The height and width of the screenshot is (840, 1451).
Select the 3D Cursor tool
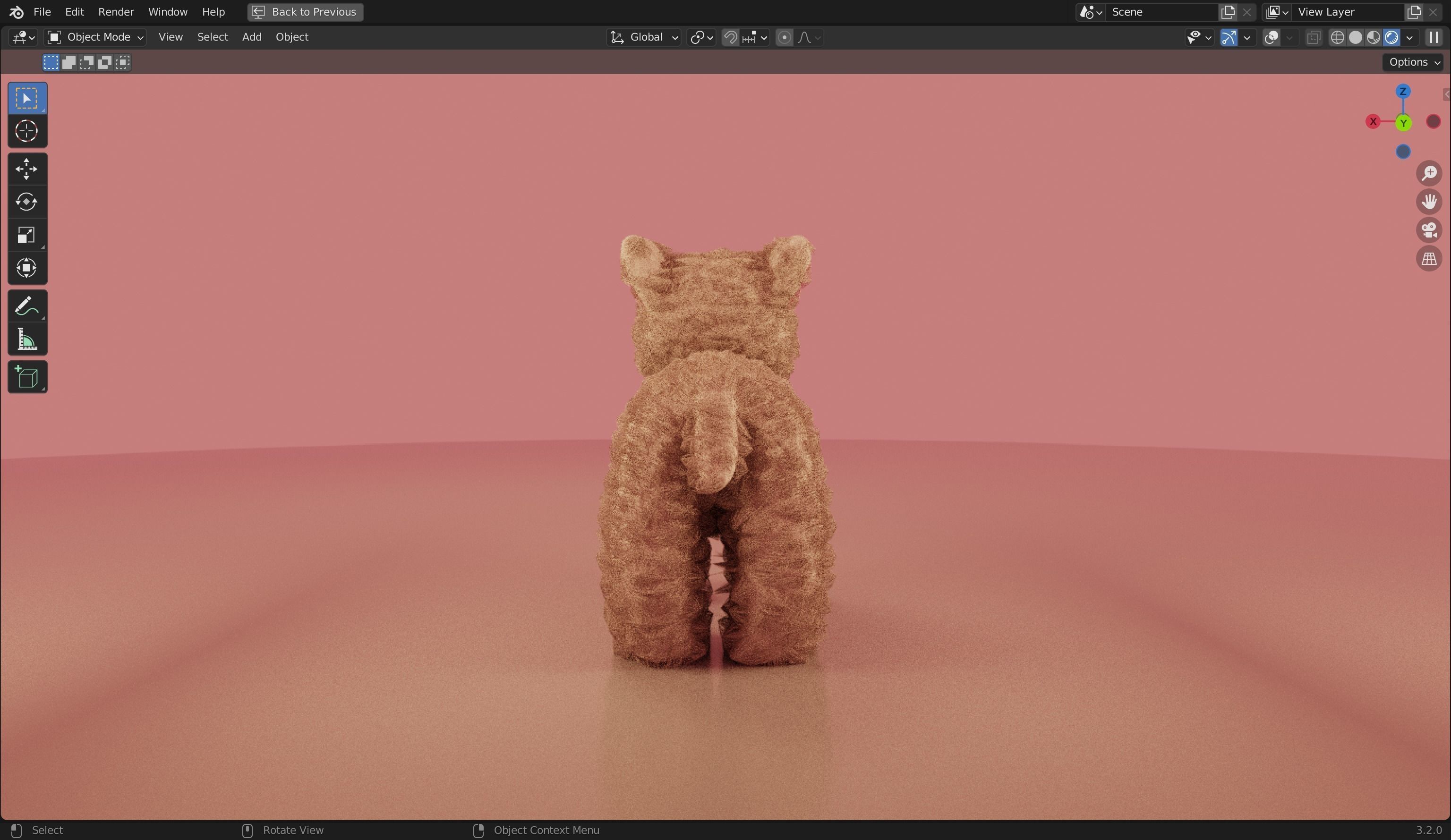(27, 131)
